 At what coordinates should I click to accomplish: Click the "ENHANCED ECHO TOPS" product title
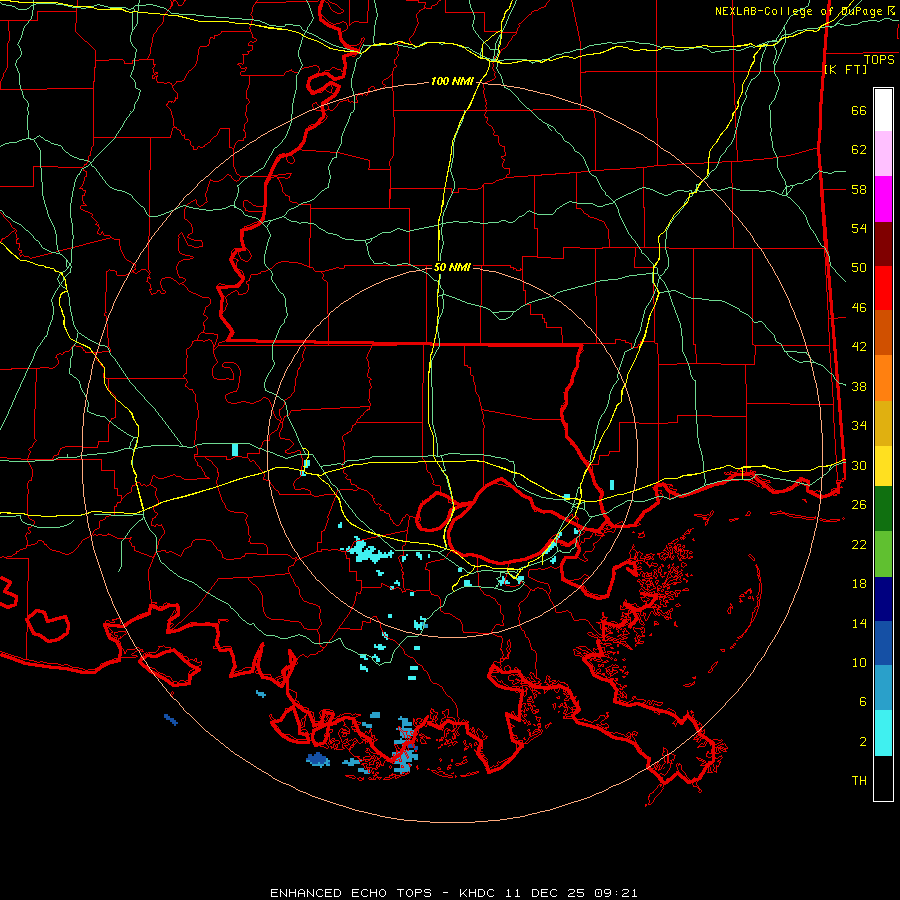point(351,893)
